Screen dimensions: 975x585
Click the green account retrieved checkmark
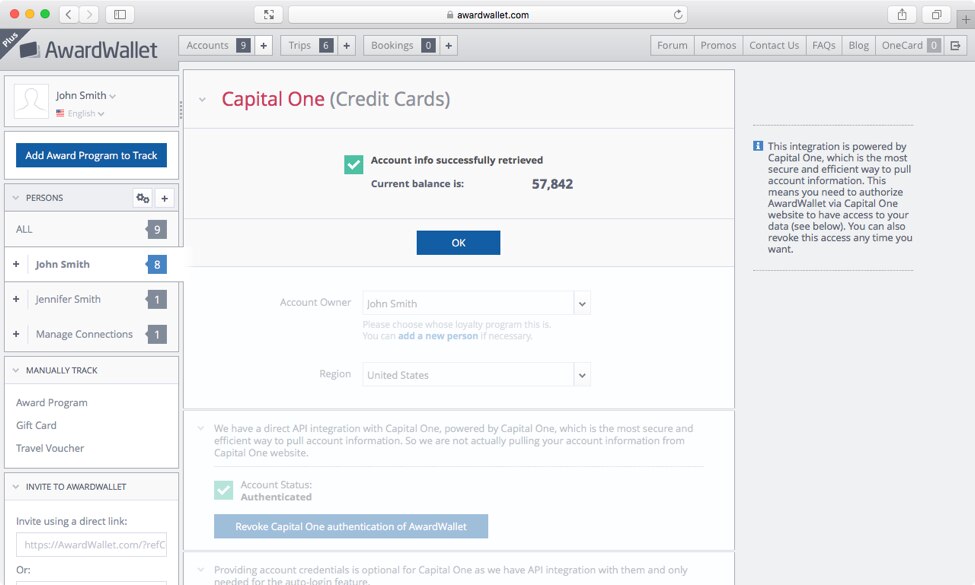(x=354, y=164)
